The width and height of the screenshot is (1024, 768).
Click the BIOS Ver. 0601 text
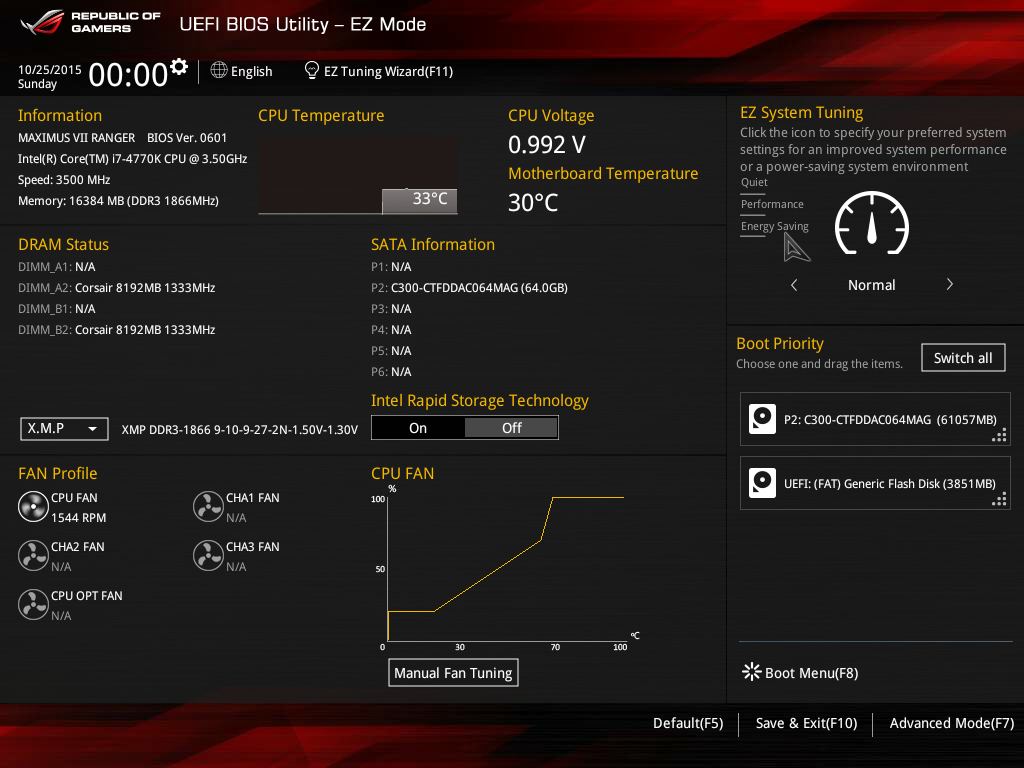187,138
